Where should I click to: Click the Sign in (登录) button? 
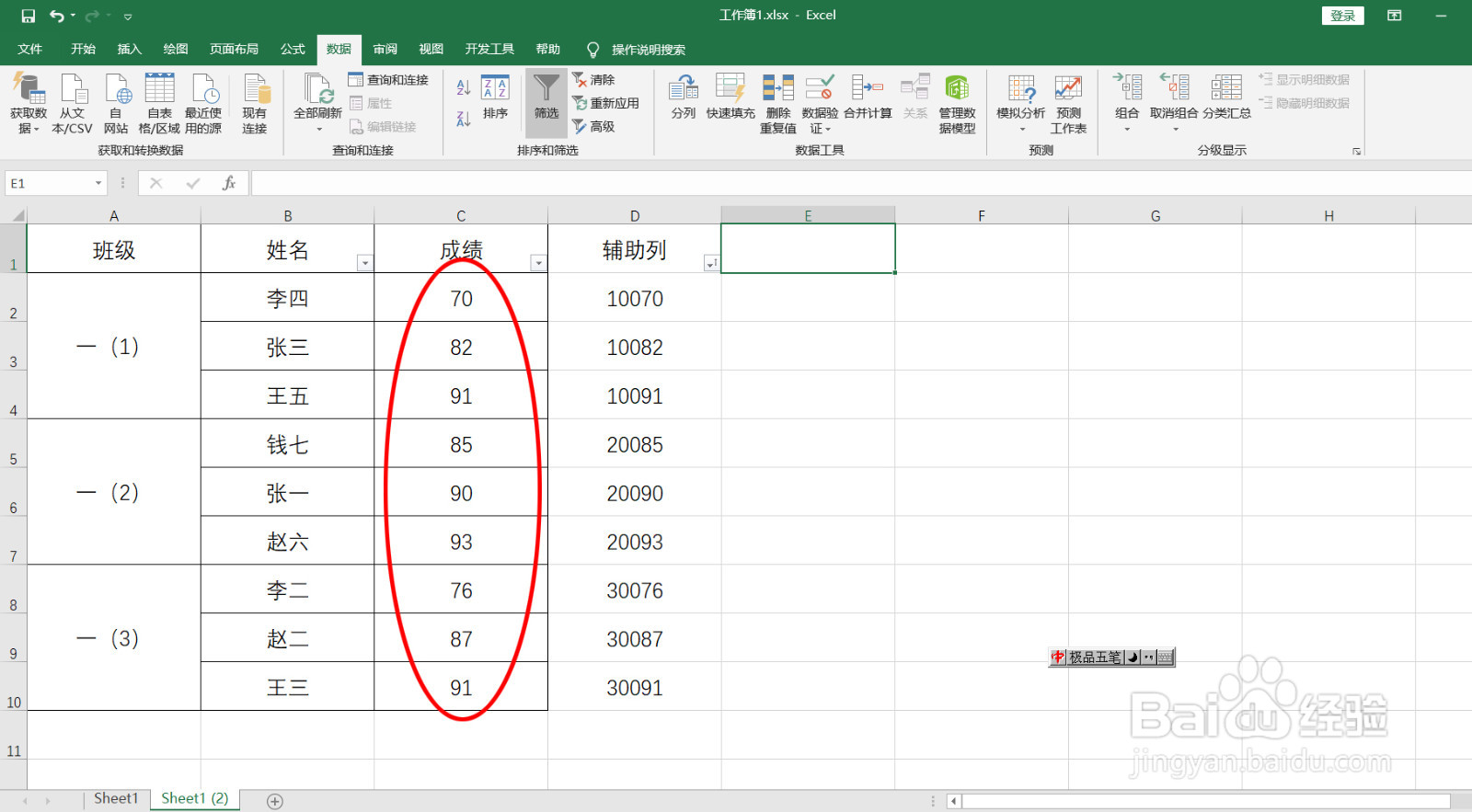pyautogui.click(x=1343, y=16)
